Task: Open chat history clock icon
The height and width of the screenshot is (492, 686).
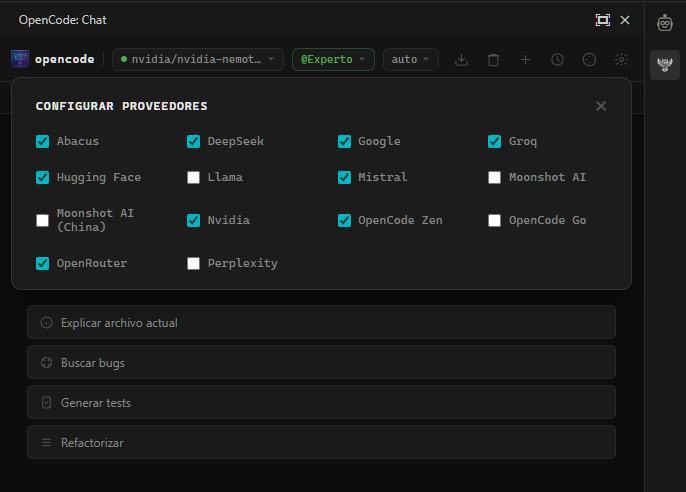Action: [557, 59]
